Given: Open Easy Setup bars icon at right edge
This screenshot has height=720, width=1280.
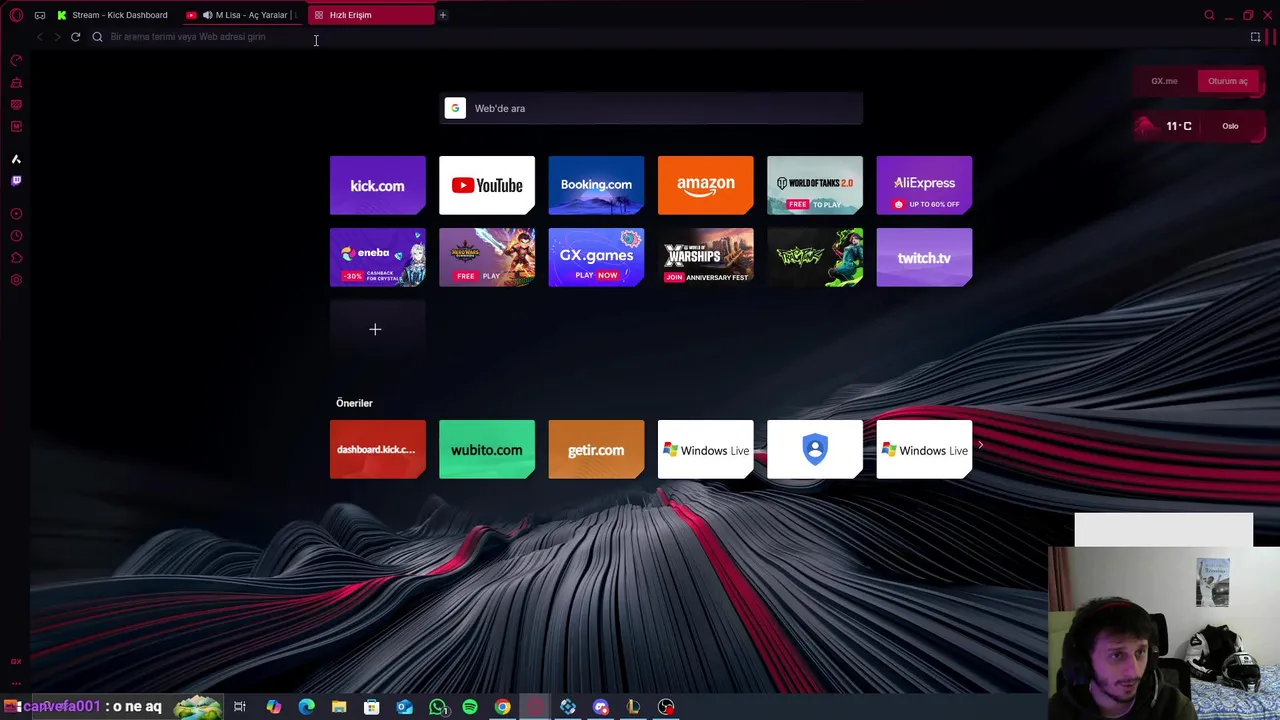Looking at the screenshot, I should tap(1272, 37).
